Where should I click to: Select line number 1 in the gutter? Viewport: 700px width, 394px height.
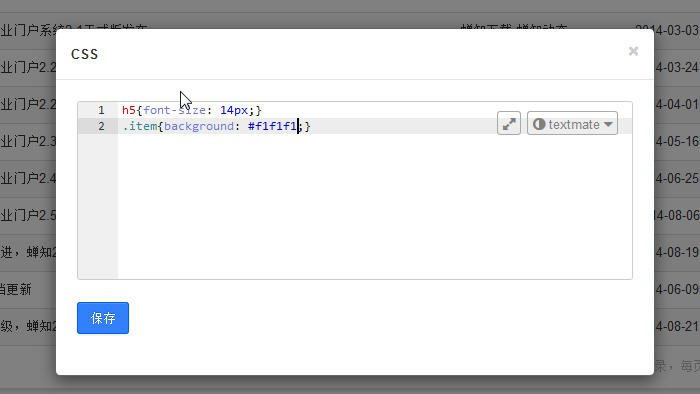[x=101, y=110]
